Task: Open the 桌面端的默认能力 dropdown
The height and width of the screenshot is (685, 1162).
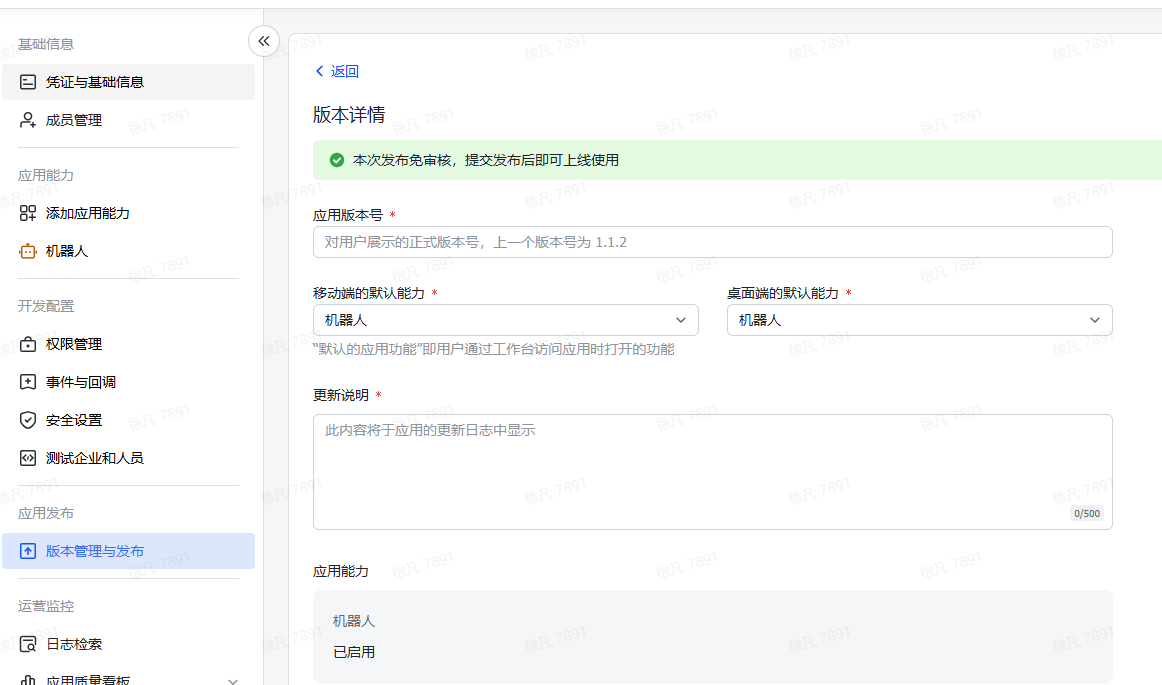Action: 1094,320
